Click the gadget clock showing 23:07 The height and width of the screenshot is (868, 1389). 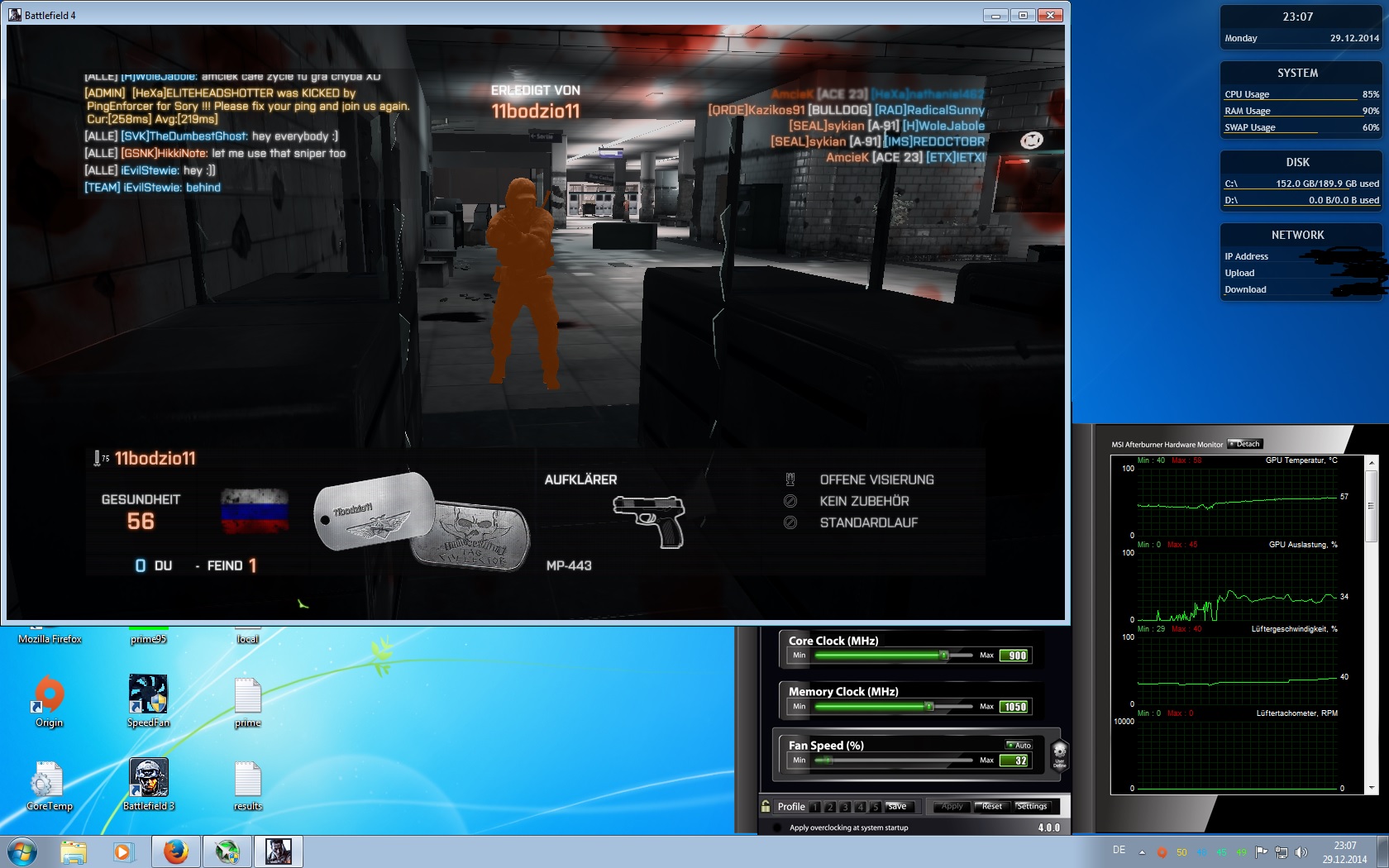(1298, 17)
